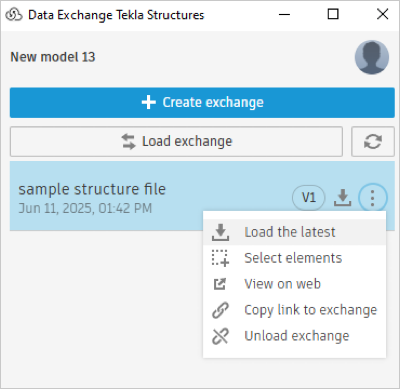Select the sample structure file row
Screen dimensions: 400x389
point(202,196)
